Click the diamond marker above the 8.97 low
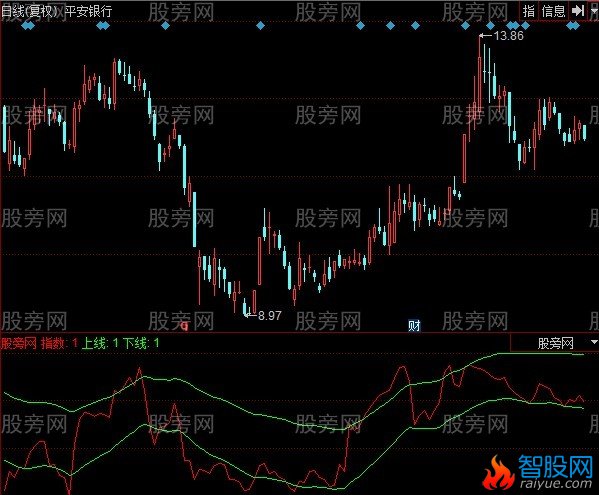599x495 pixels. point(261,26)
